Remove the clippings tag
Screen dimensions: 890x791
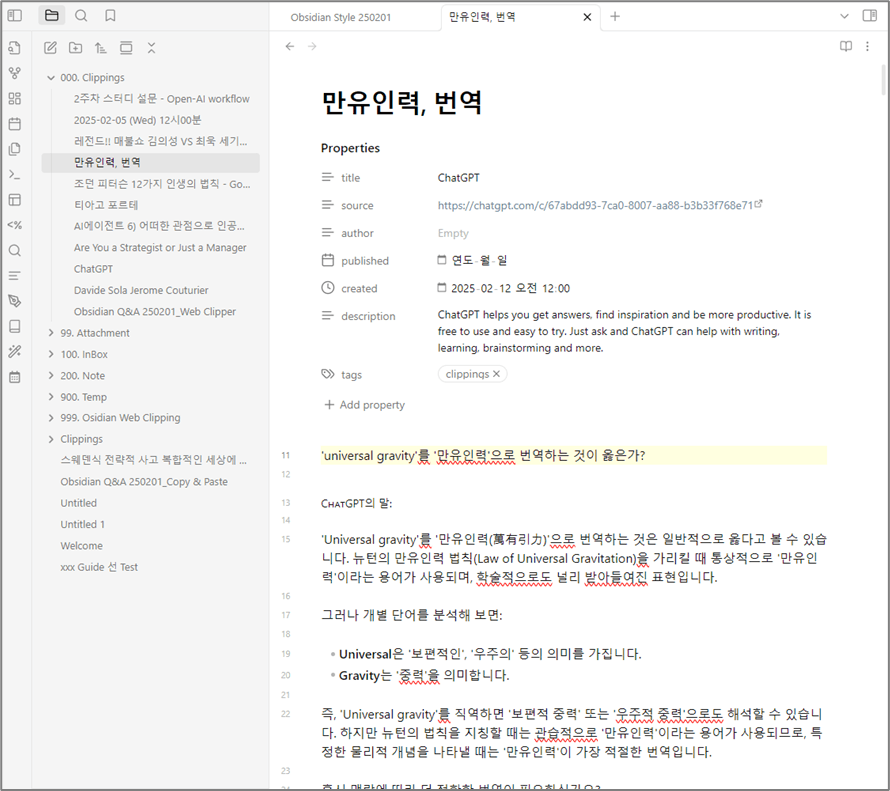coord(496,373)
